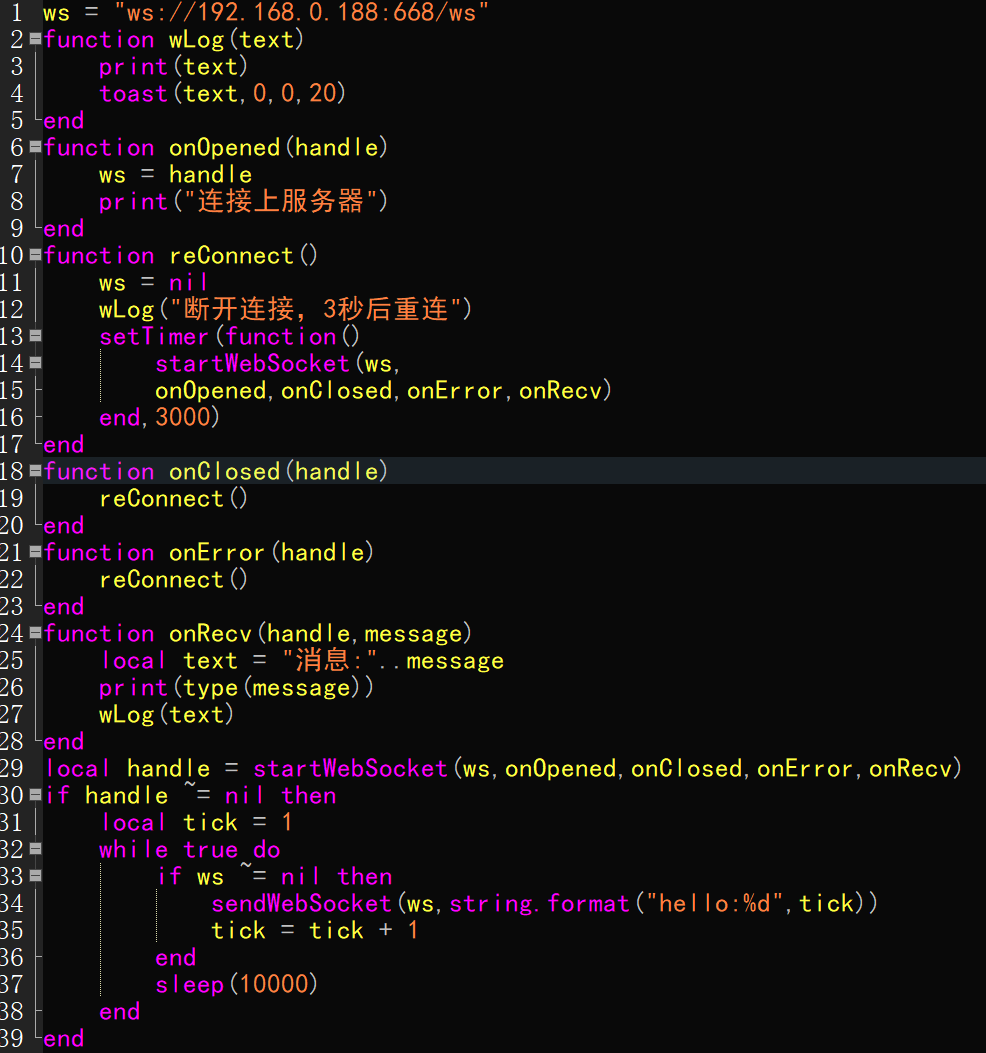This screenshot has height=1053, width=986.
Task: Click line number 39 in the gutter
Action: click(12, 1038)
